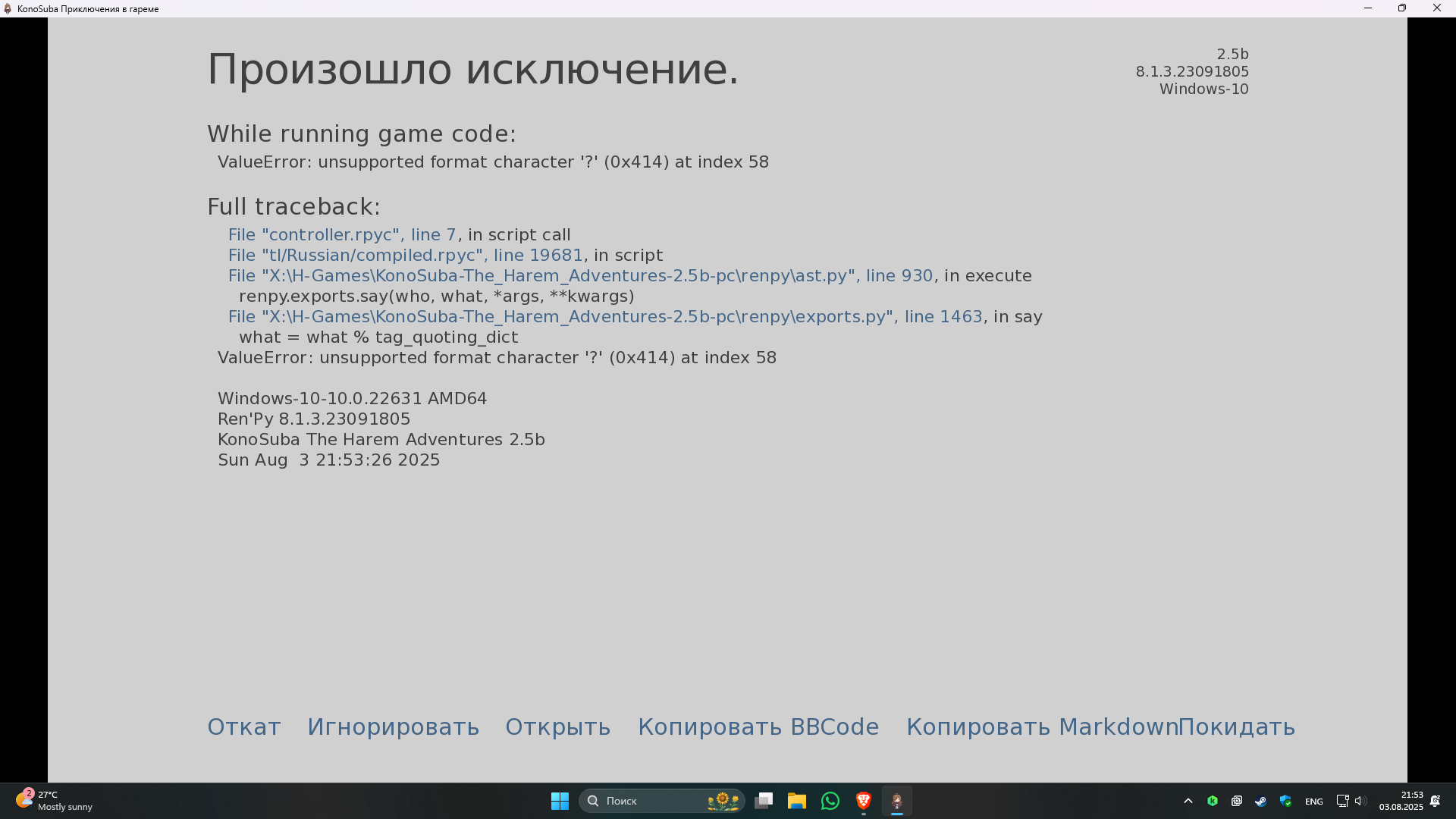Image resolution: width=1456 pixels, height=819 pixels.
Task: Copy traceback with Копировать BBCode
Action: (x=758, y=726)
